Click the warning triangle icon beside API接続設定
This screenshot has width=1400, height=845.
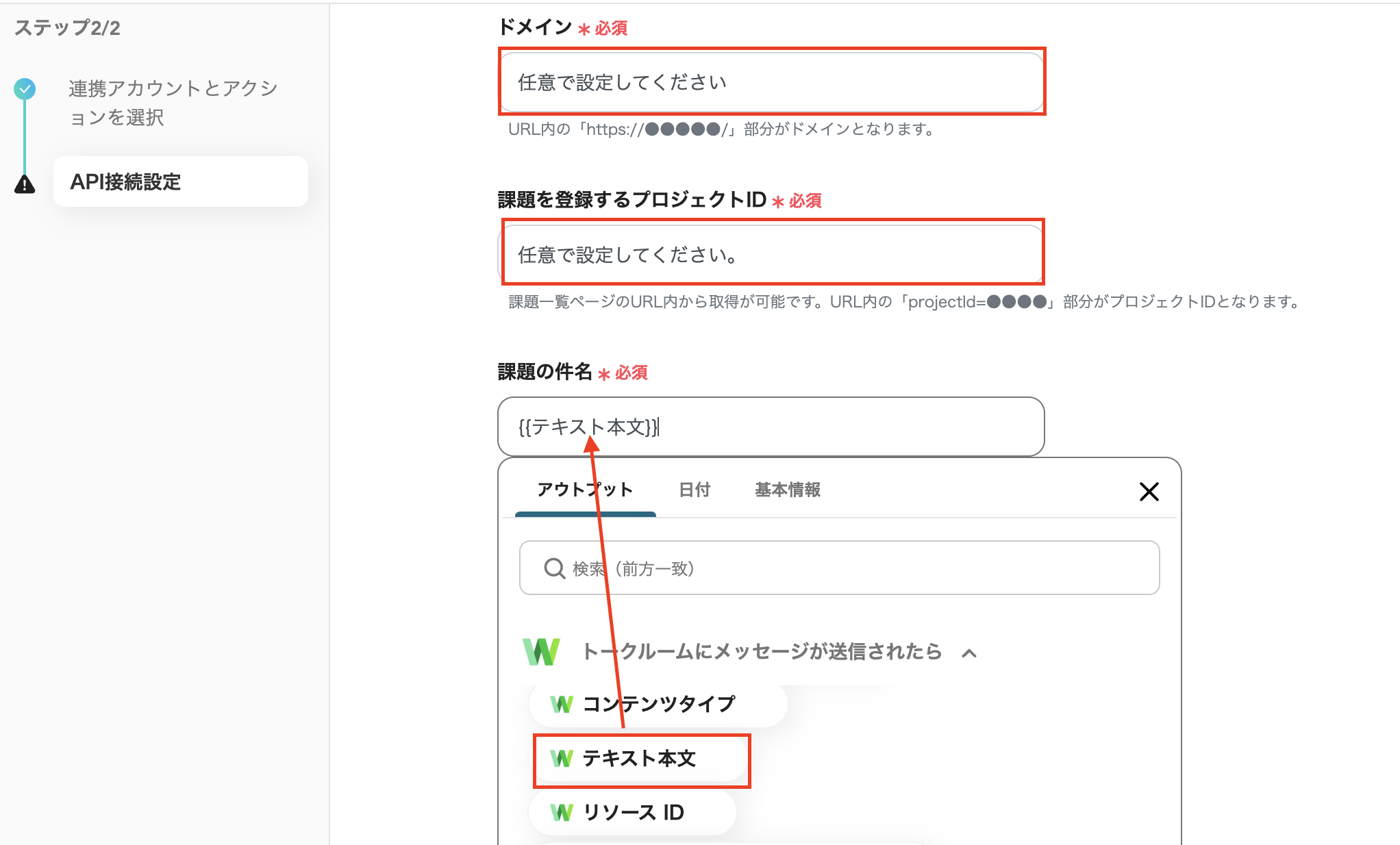pyautogui.click(x=25, y=184)
